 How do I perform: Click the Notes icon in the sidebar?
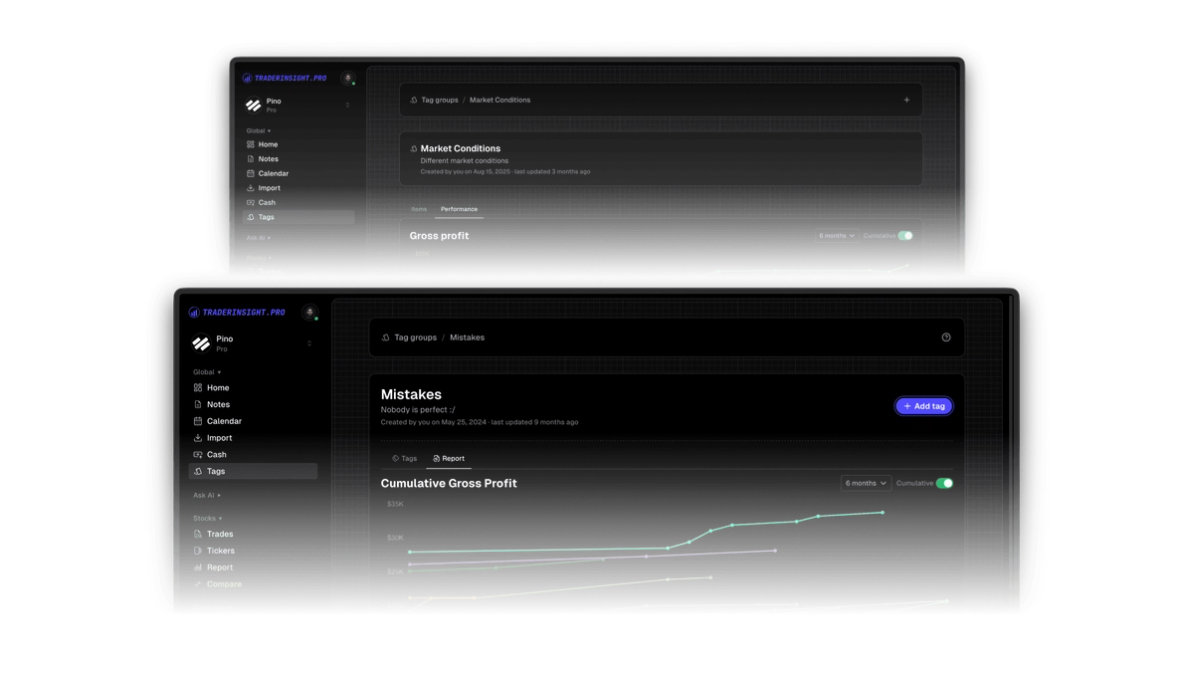pos(197,404)
